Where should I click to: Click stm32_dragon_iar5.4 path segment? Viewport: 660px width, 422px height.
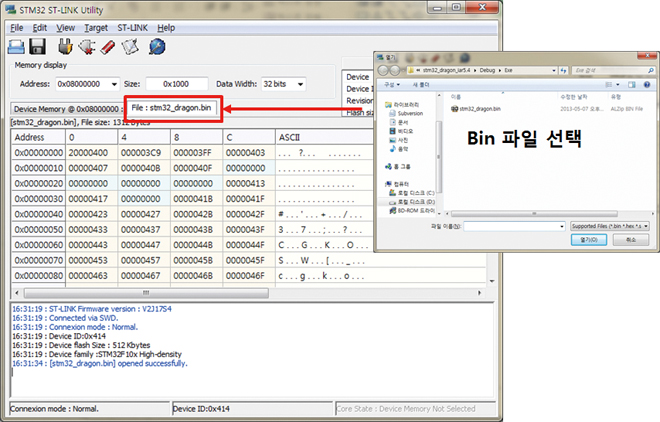446,70
